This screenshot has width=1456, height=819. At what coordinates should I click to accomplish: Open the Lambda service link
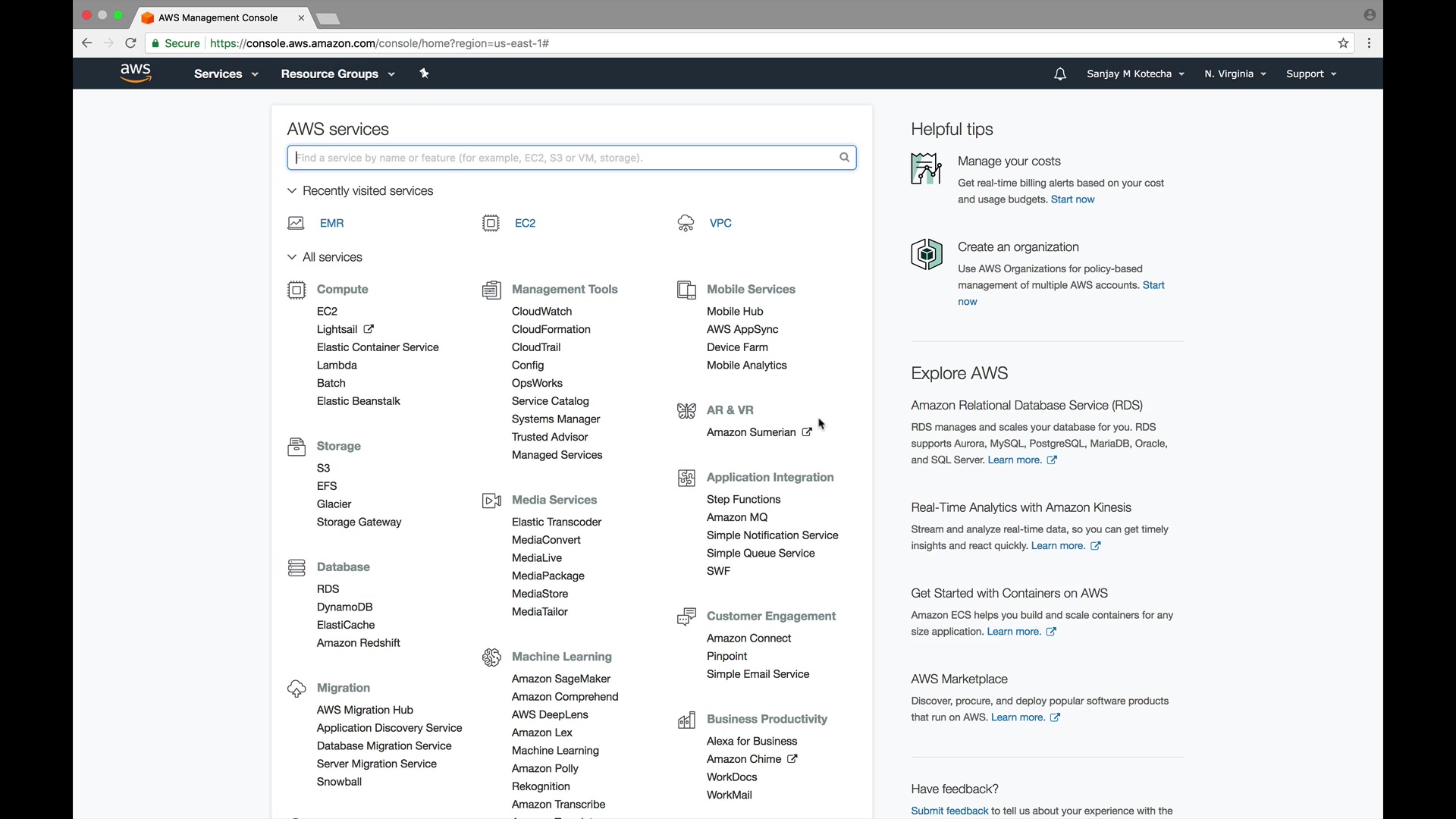(x=337, y=366)
